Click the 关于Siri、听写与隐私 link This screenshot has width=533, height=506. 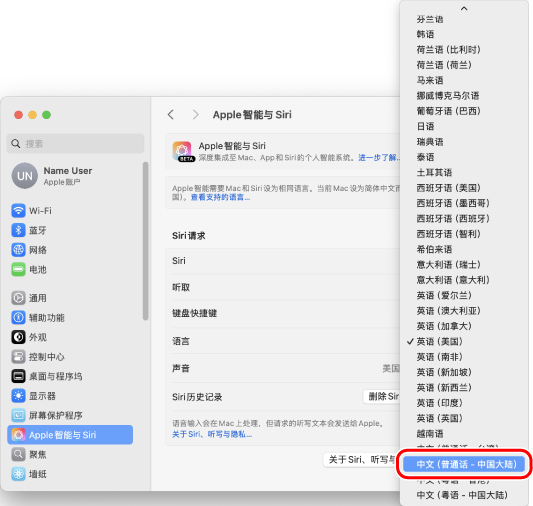[x=212, y=434]
